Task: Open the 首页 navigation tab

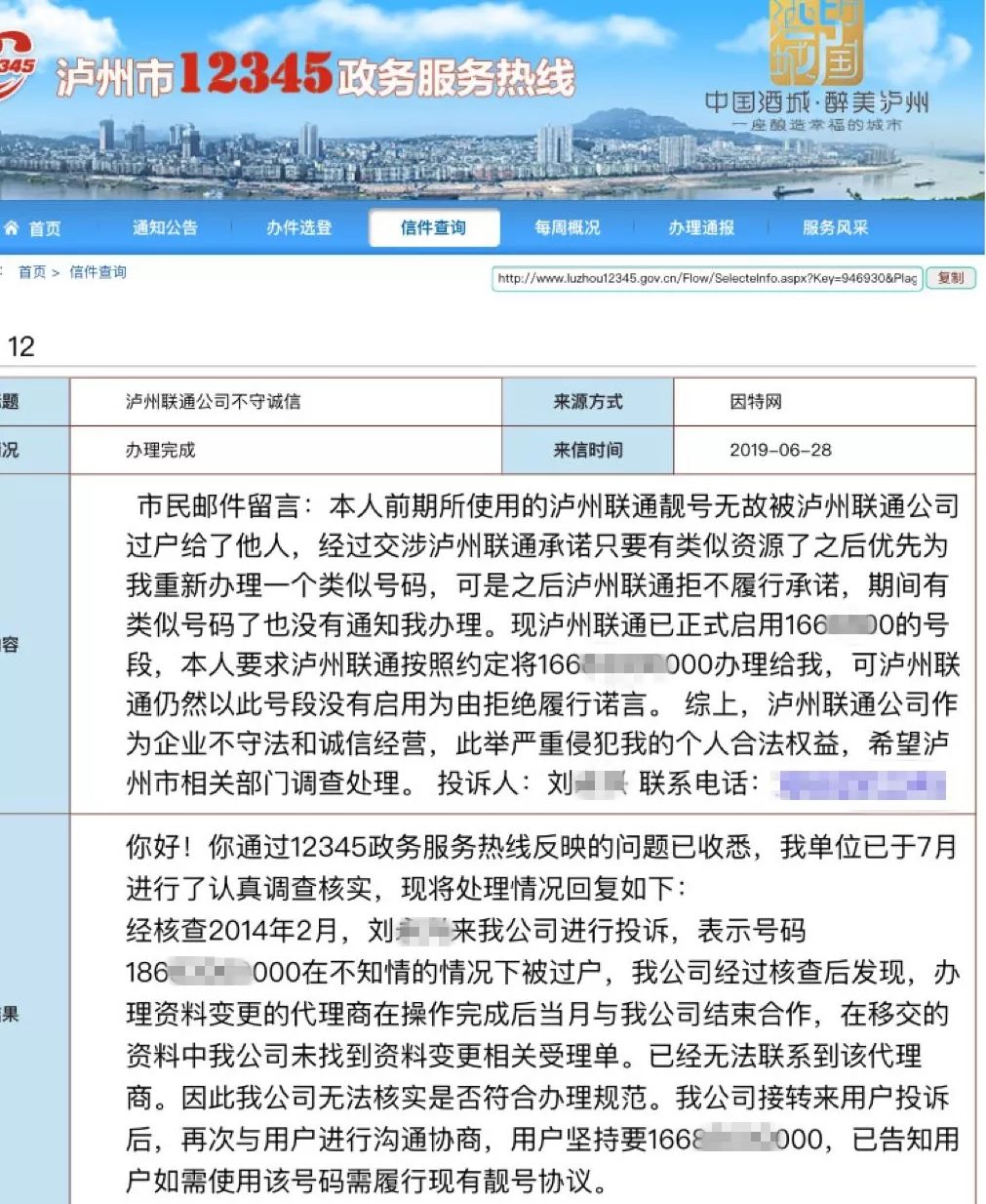Action: [44, 227]
